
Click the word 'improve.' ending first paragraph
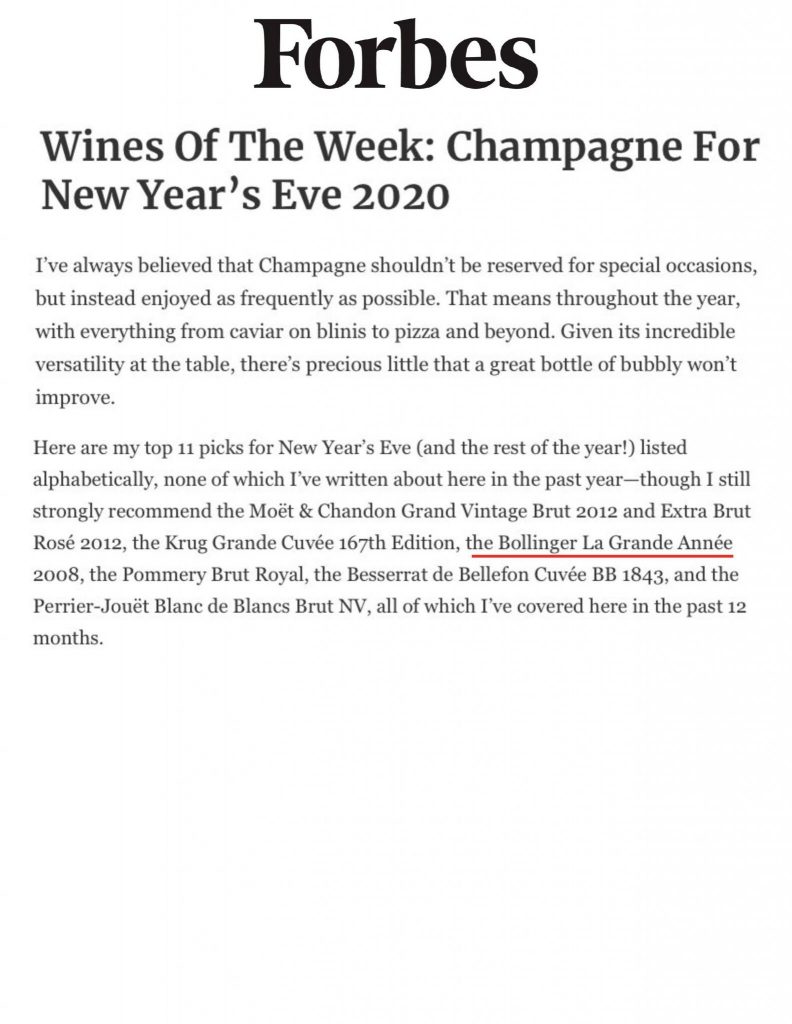(x=75, y=398)
